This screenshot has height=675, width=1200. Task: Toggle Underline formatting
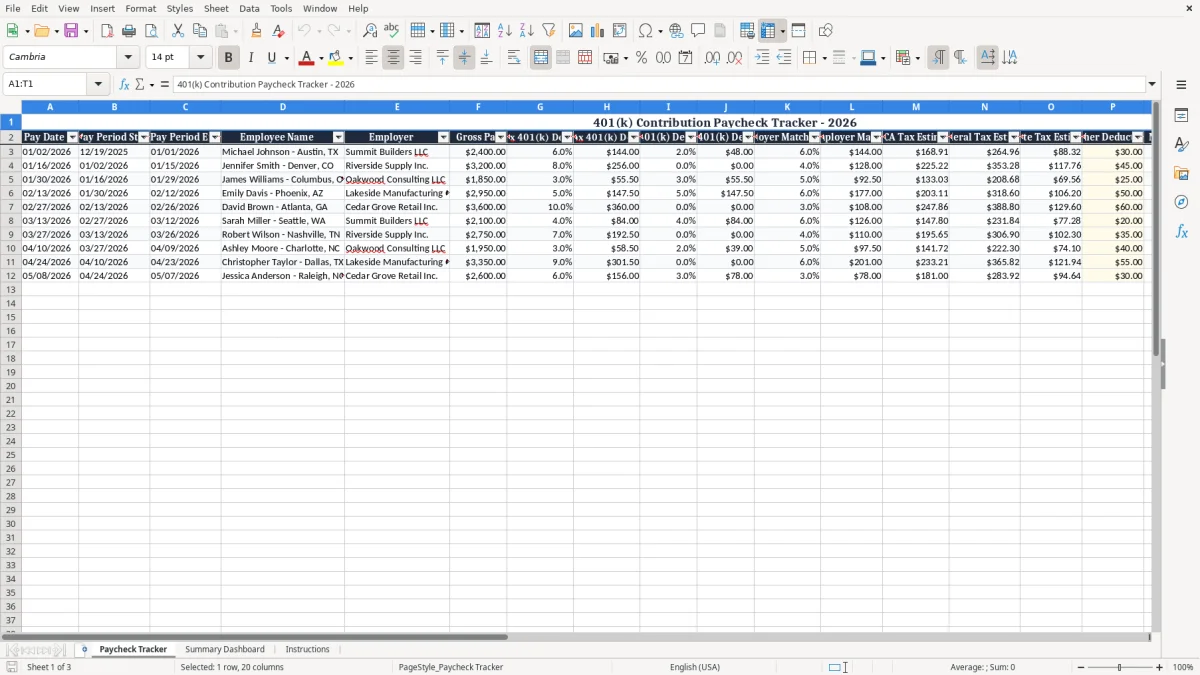pyautogui.click(x=272, y=58)
